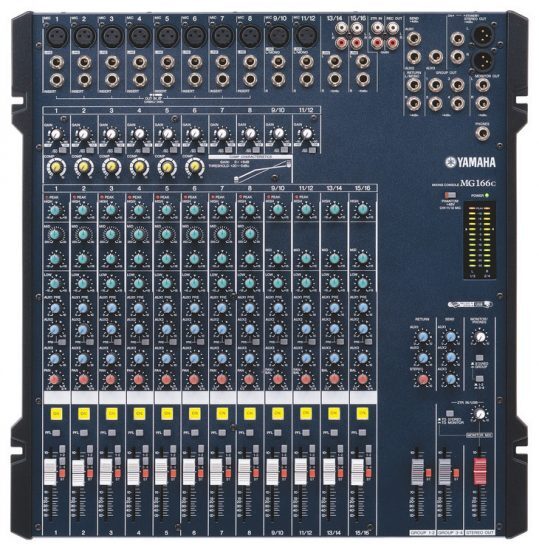Click the MG166C model name
539x550 pixels.
pos(478,183)
